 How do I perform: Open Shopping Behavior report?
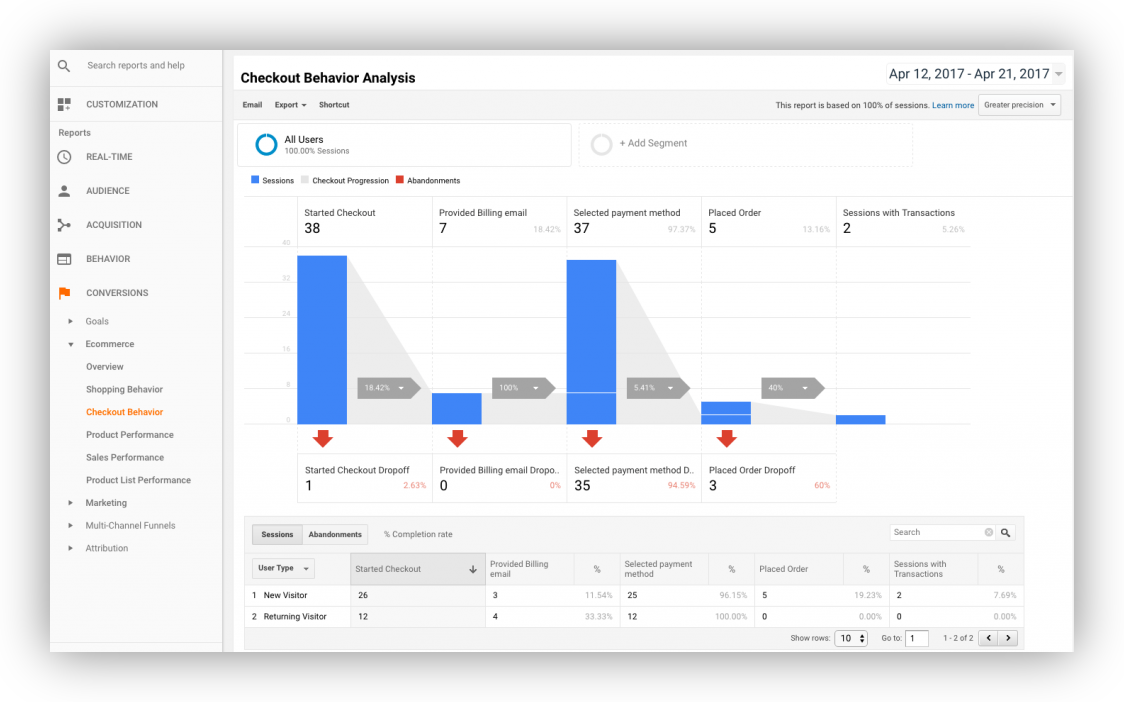point(124,389)
